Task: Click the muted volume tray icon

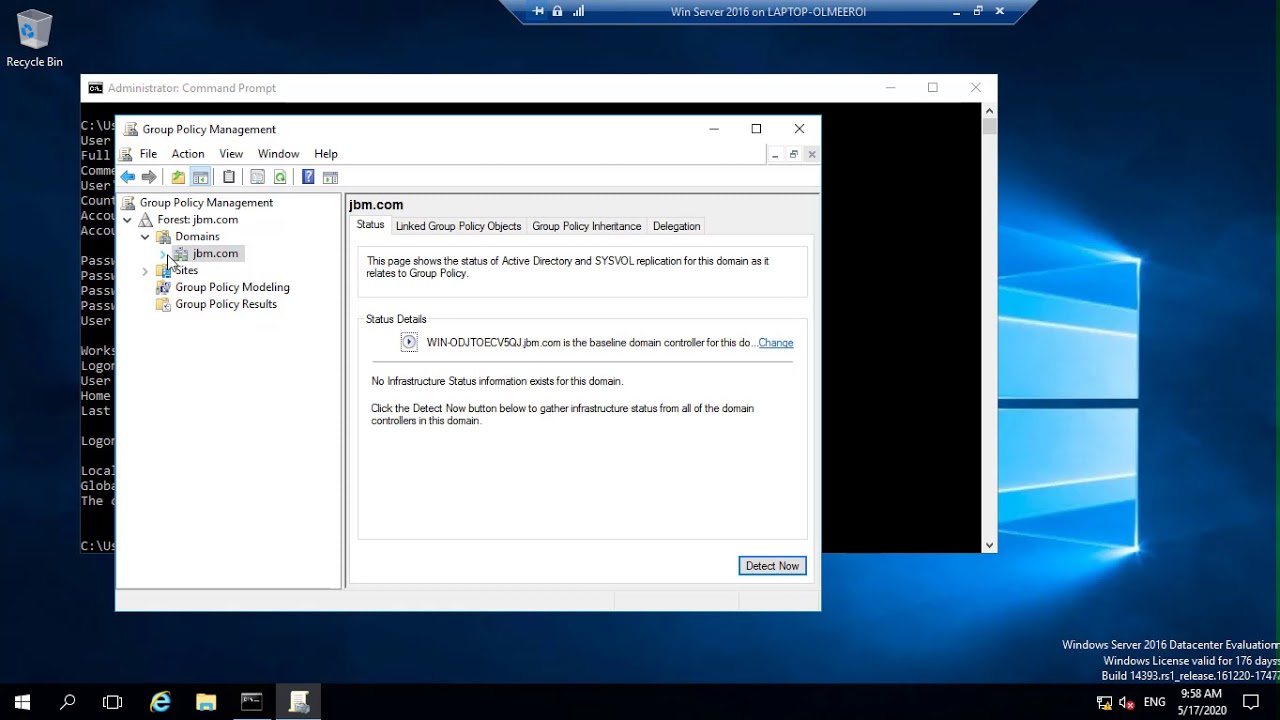Action: click(x=1127, y=702)
